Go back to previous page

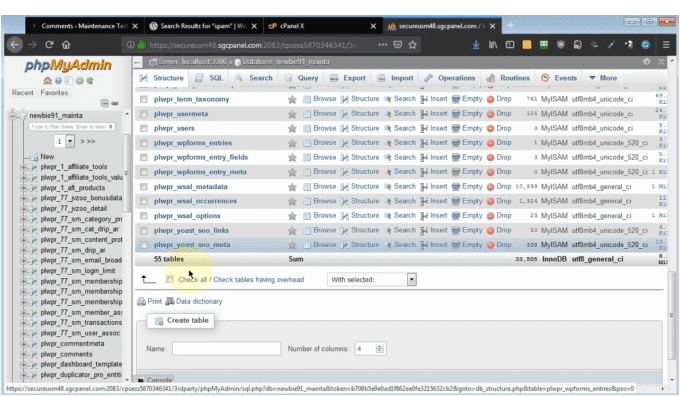15,45
